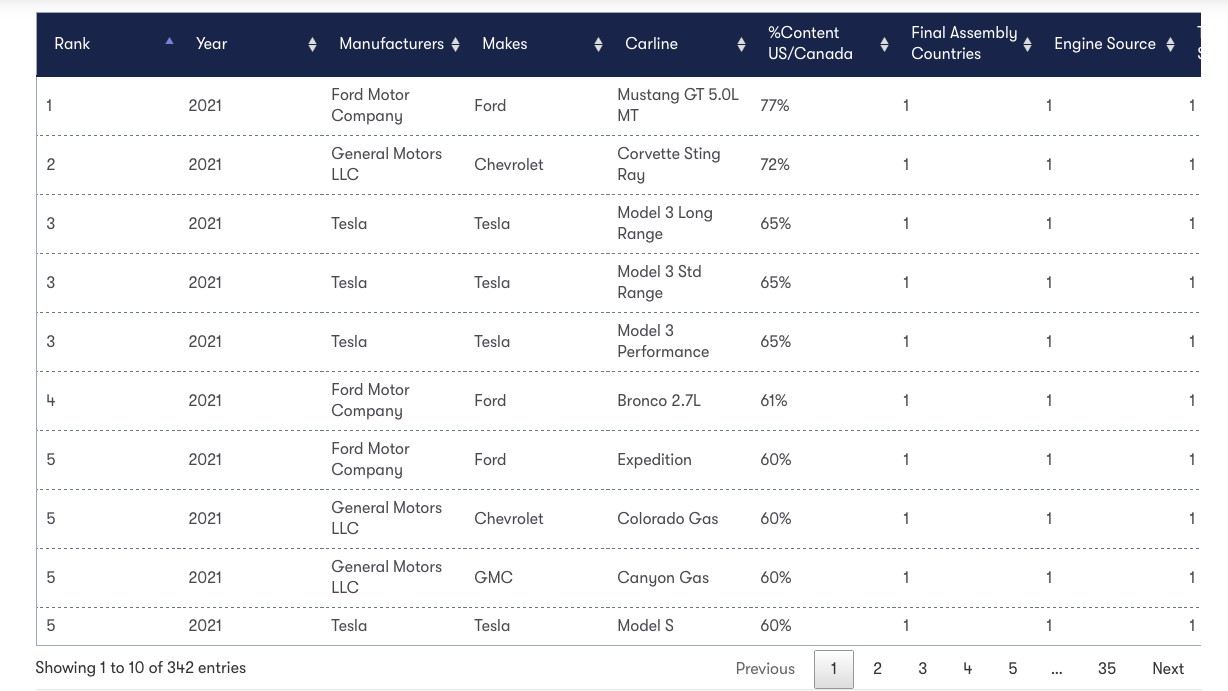The image size is (1228, 691).
Task: Click the Makes column sort arrows
Action: [x=598, y=44]
